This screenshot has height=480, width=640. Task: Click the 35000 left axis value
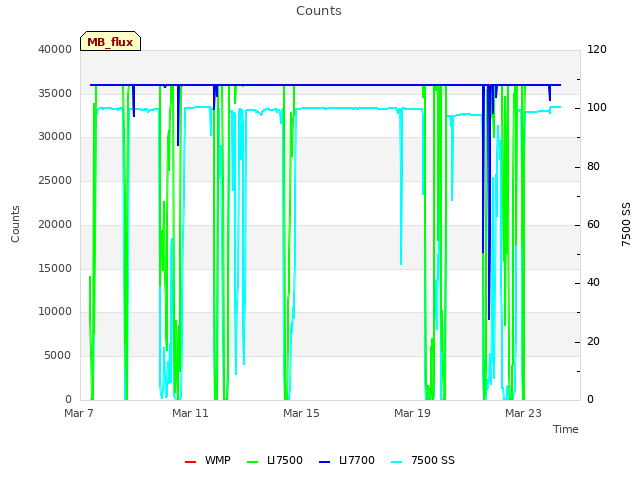coord(55,93)
